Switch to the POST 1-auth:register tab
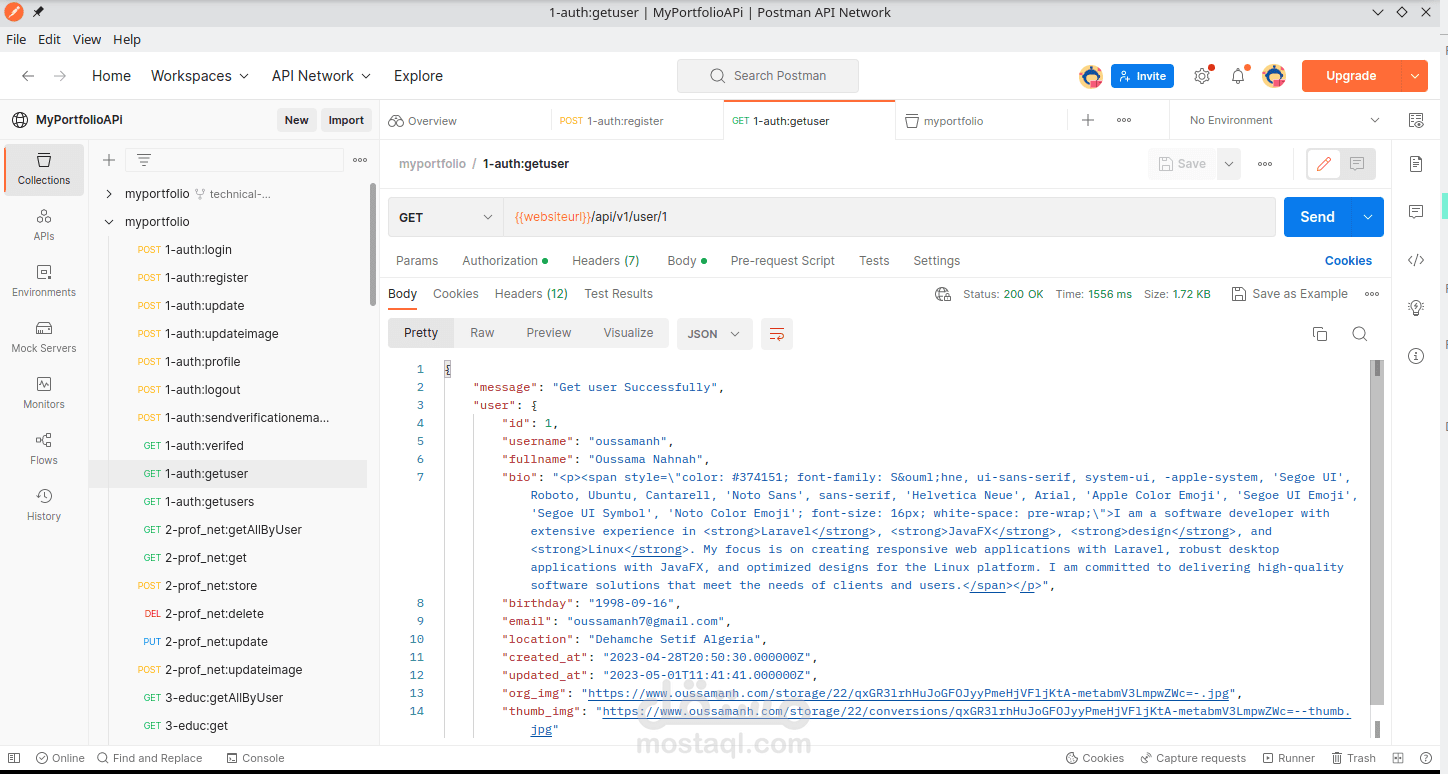The height and width of the screenshot is (774, 1448). point(637,120)
